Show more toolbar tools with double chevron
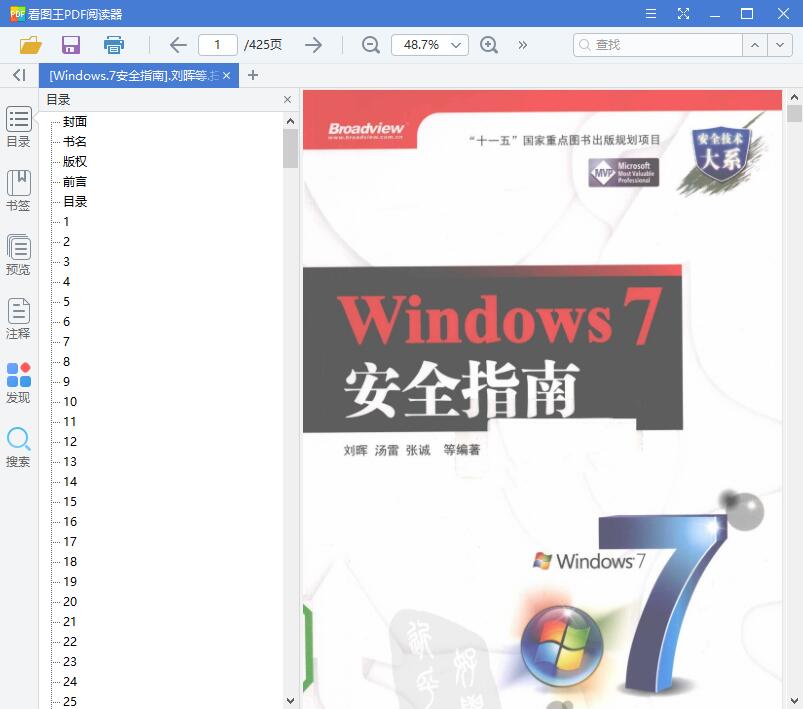 (x=522, y=45)
